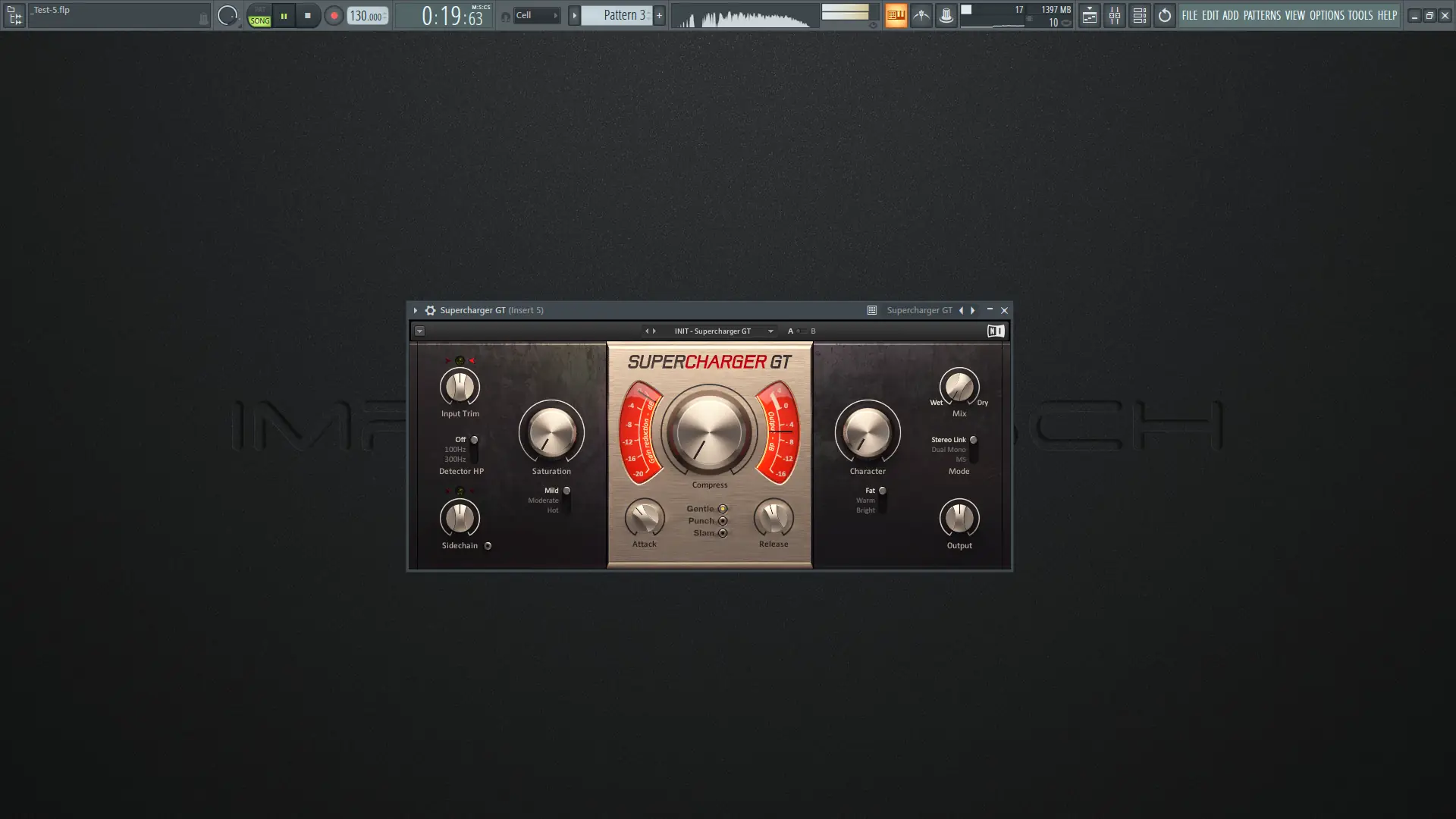This screenshot has height=819, width=1456.
Task: Select the Slam compression mode
Action: tap(721, 532)
